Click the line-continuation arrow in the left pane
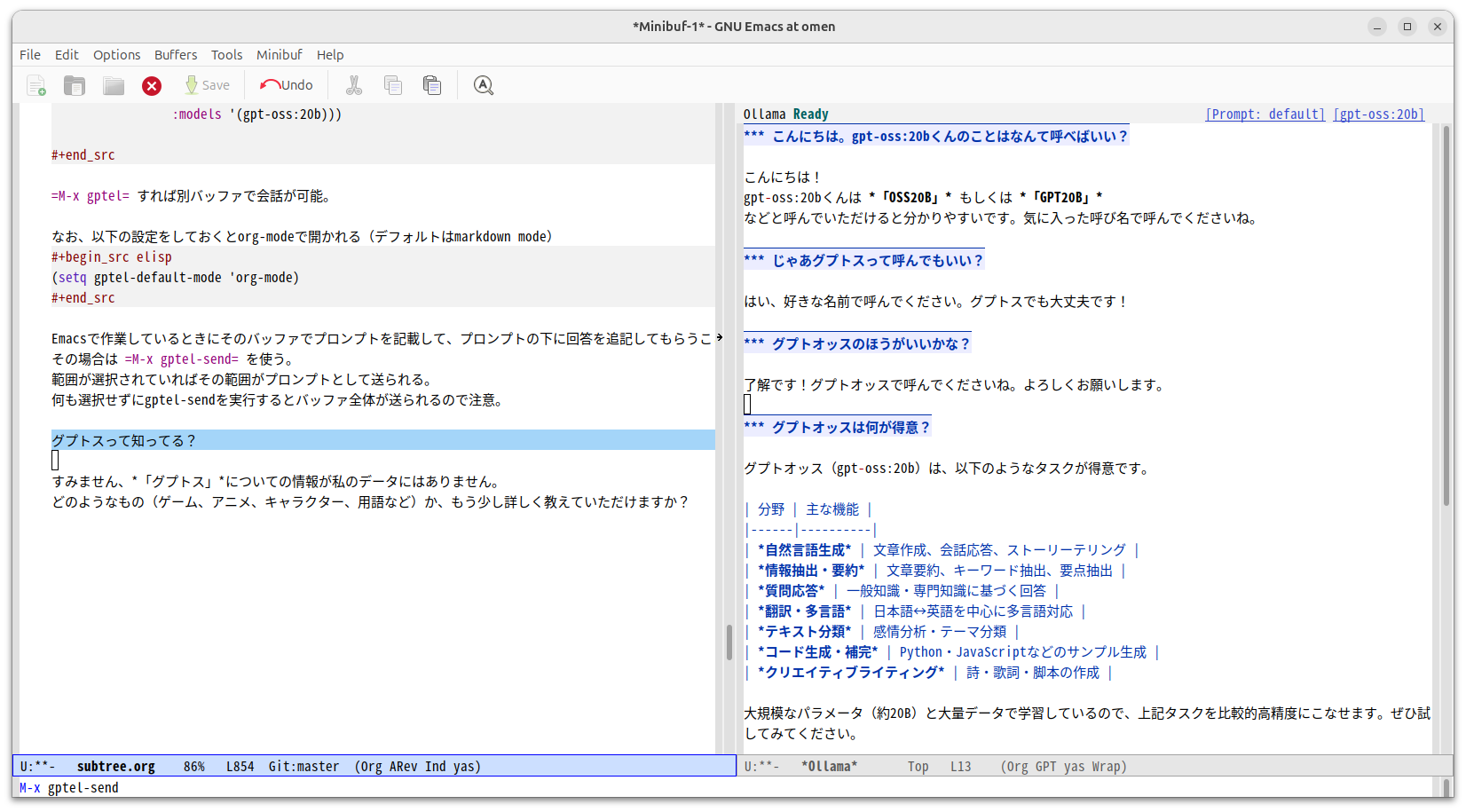The height and width of the screenshot is (812, 1466). click(x=720, y=337)
